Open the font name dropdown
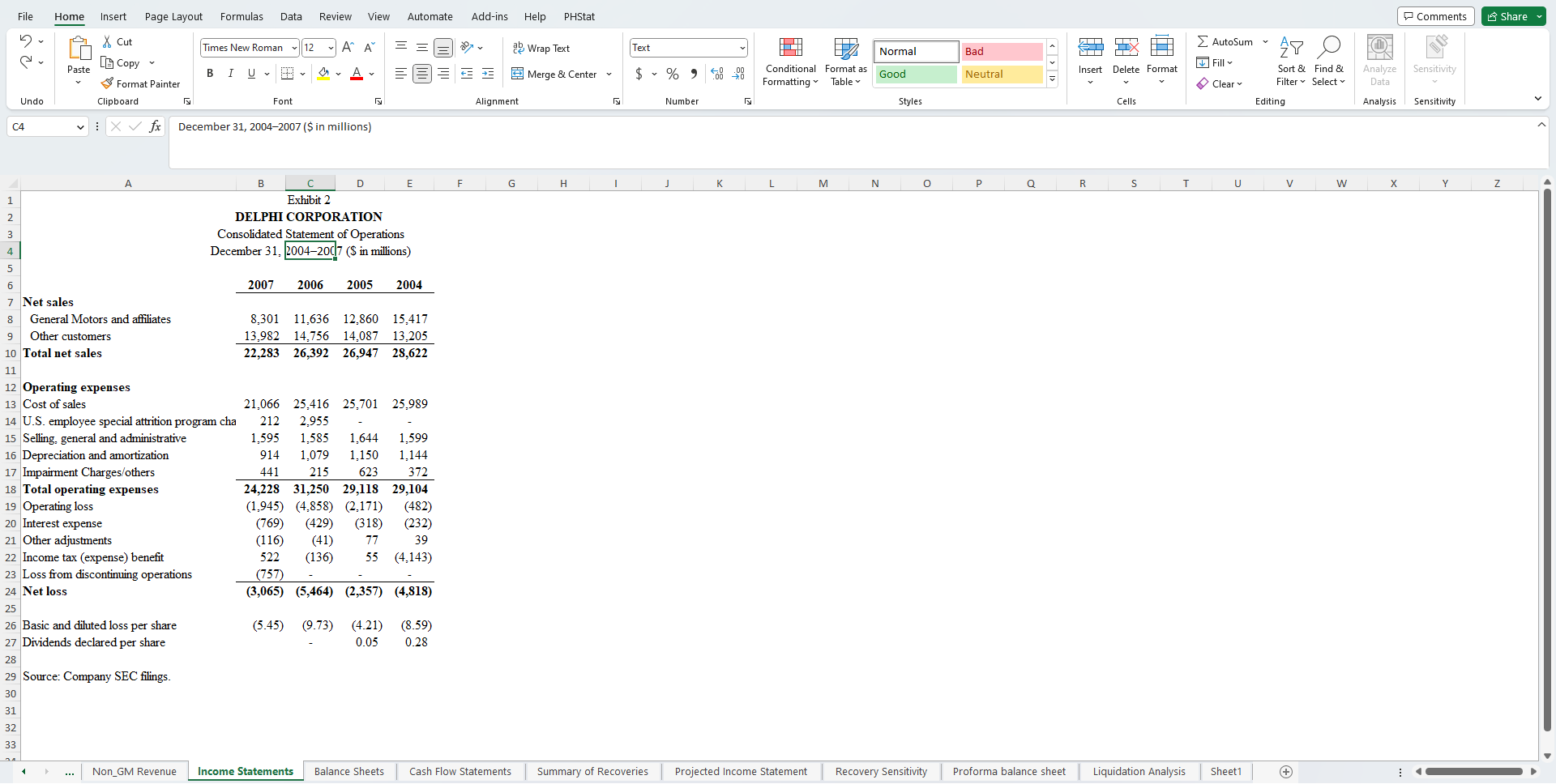 (x=294, y=48)
